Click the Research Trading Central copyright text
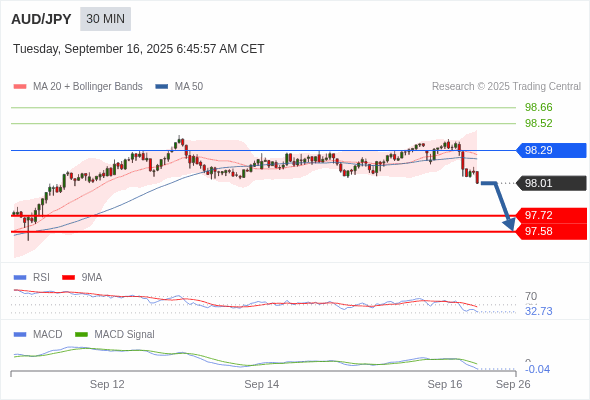The image size is (590, 400). (506, 87)
